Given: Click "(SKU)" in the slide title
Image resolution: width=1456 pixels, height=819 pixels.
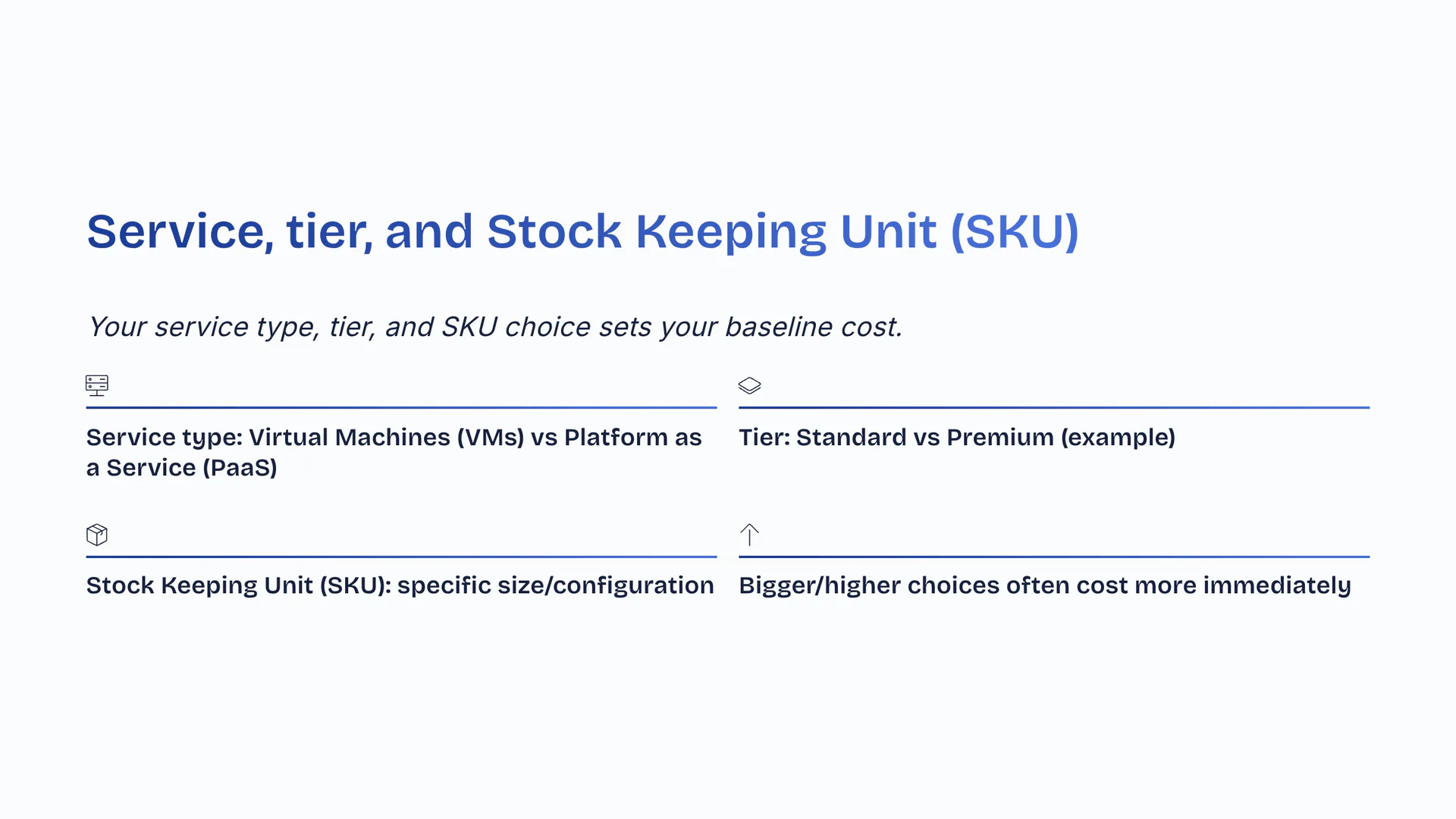Looking at the screenshot, I should tap(1014, 231).
